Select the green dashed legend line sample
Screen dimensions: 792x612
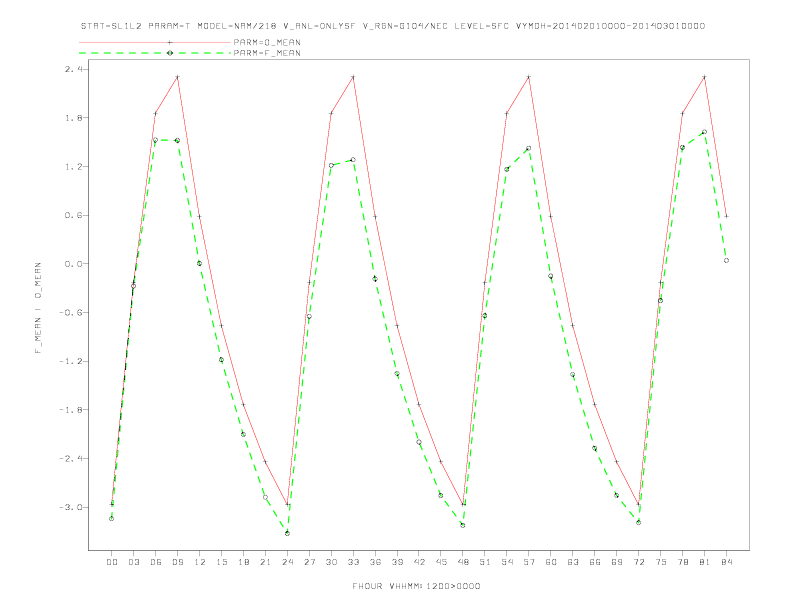pyautogui.click(x=155, y=53)
